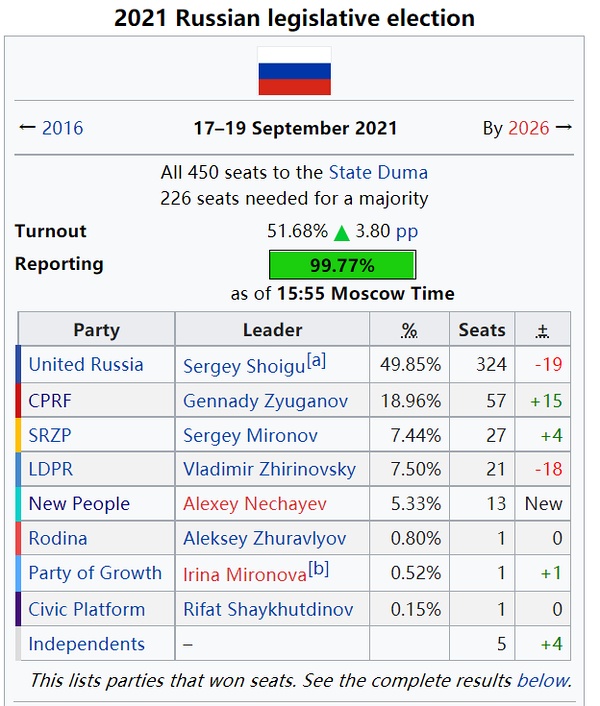Open Sergey Shoigu's page
Image resolution: width=600 pixels, height=706 pixels.
coord(243,366)
